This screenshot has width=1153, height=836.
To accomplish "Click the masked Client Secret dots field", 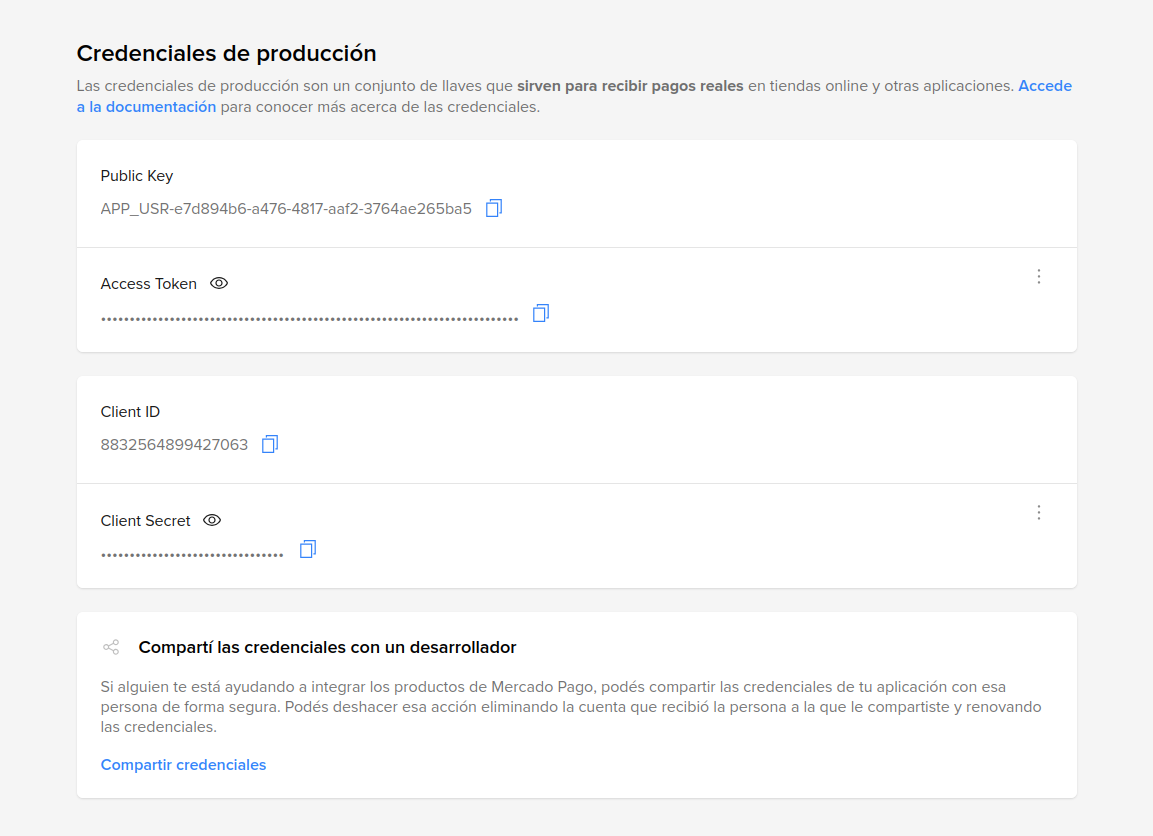I will [x=192, y=555].
